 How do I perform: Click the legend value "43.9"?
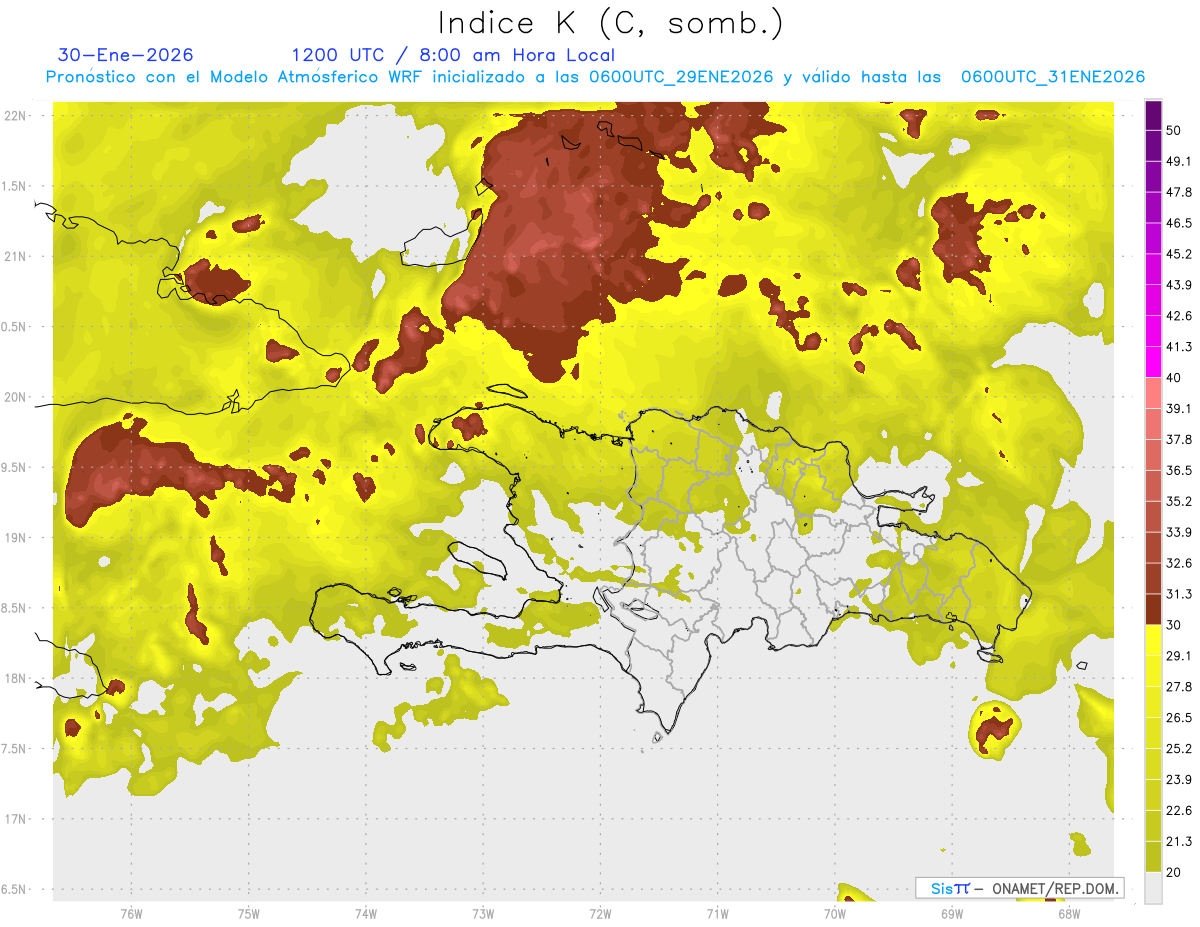coord(1179,285)
